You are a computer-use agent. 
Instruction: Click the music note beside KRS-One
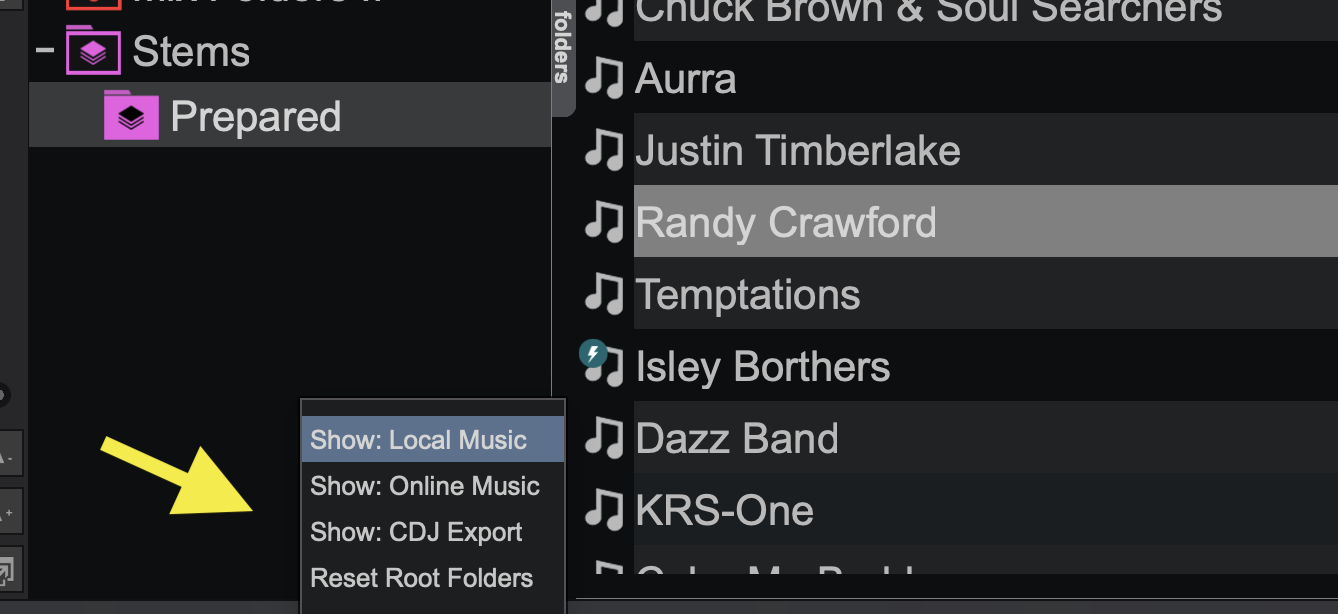tap(604, 510)
